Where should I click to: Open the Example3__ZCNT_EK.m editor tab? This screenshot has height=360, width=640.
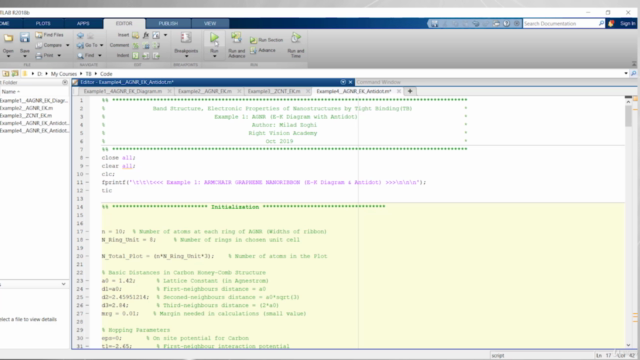tap(274, 91)
